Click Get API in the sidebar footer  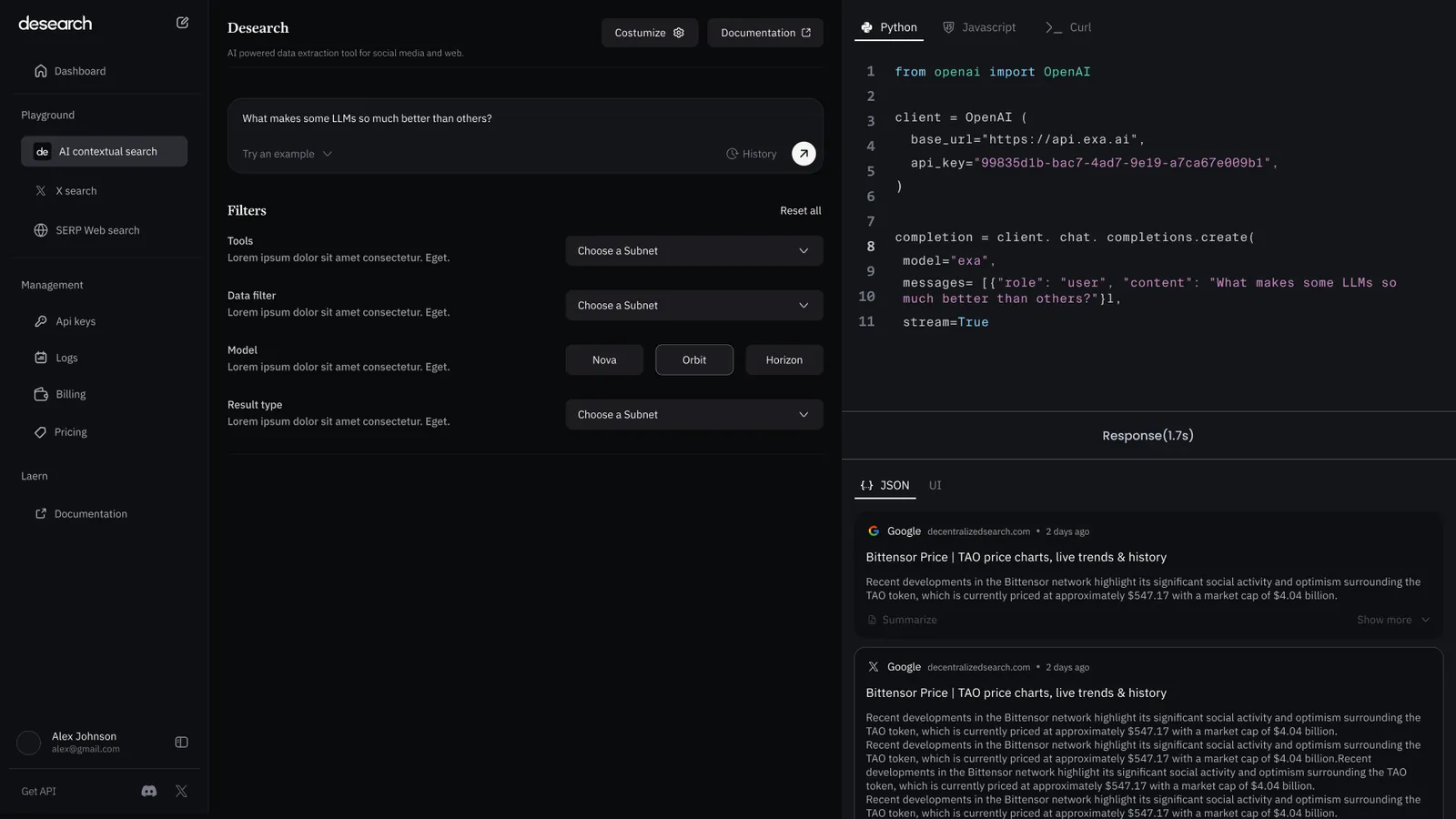tap(38, 792)
